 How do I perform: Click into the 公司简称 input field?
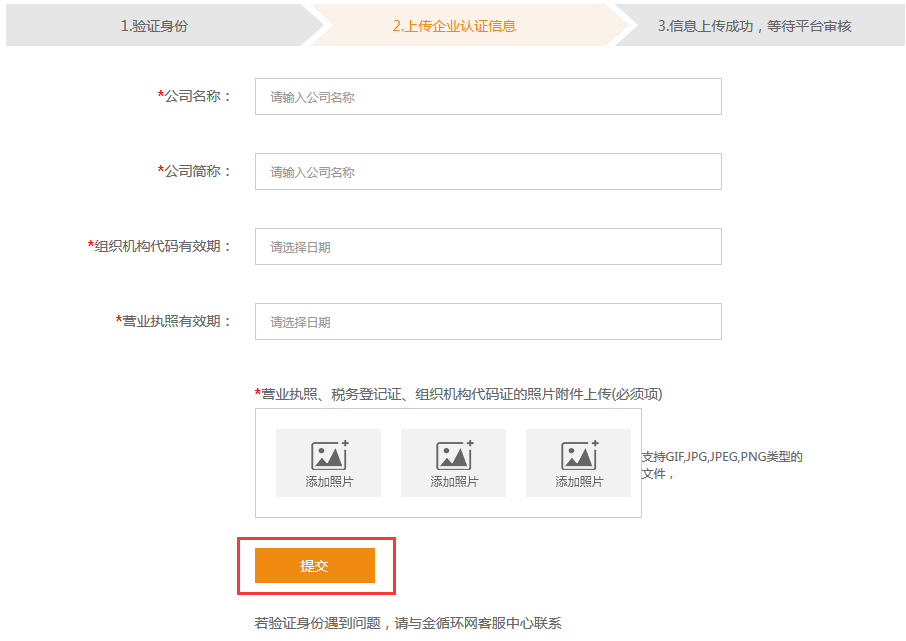pyautogui.click(x=488, y=172)
